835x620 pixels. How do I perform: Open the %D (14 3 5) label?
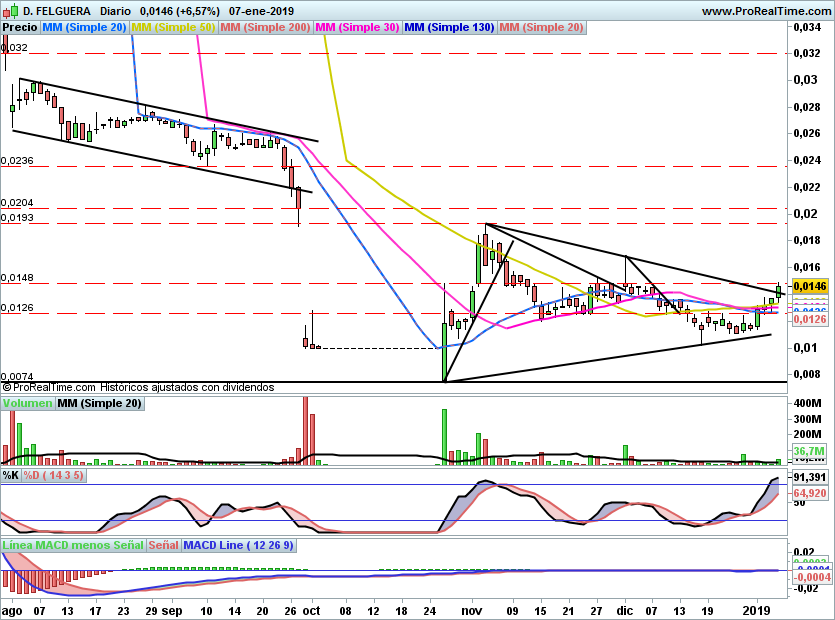53,475
